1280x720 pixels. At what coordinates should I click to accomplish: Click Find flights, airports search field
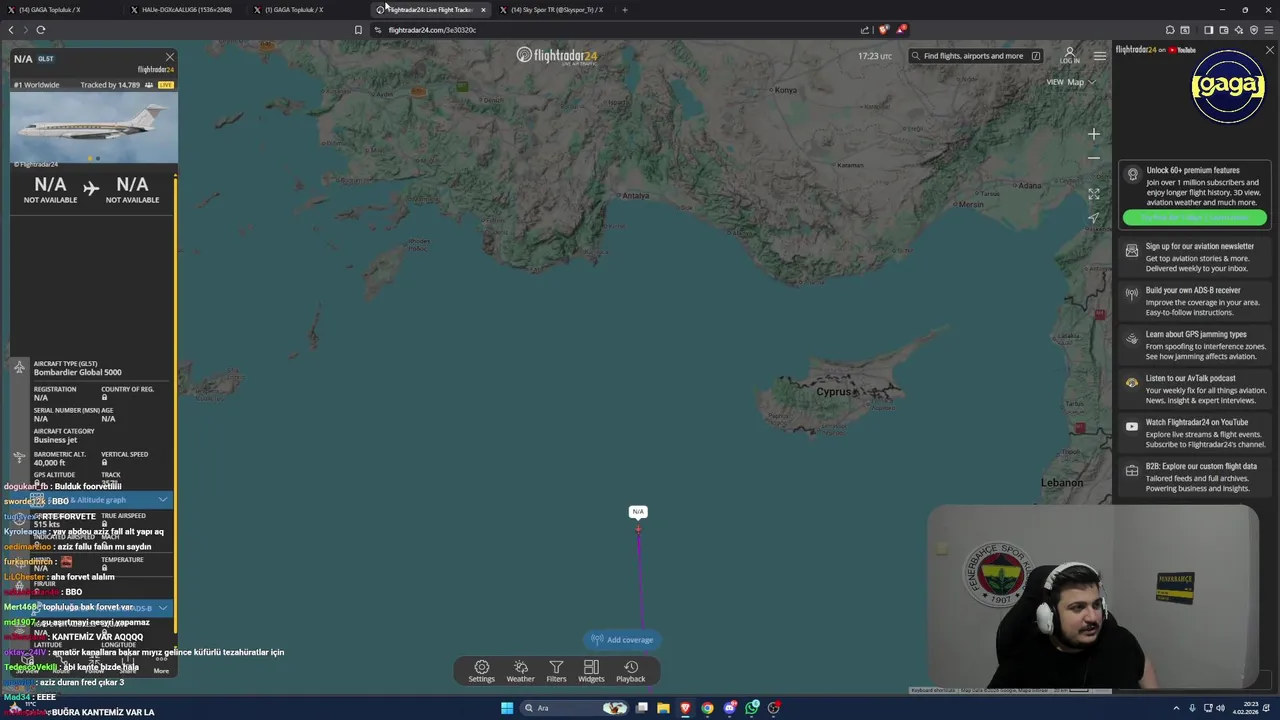click(x=975, y=56)
